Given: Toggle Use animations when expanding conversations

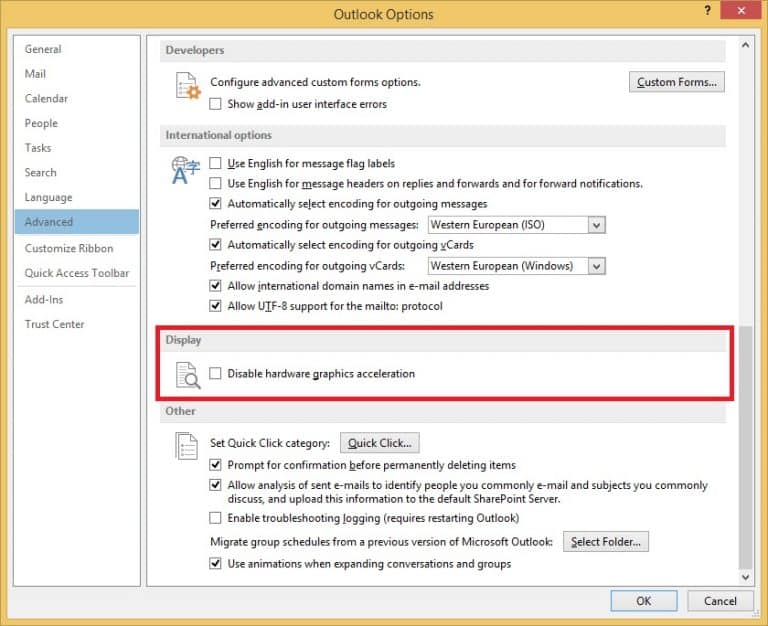Looking at the screenshot, I should tap(215, 563).
